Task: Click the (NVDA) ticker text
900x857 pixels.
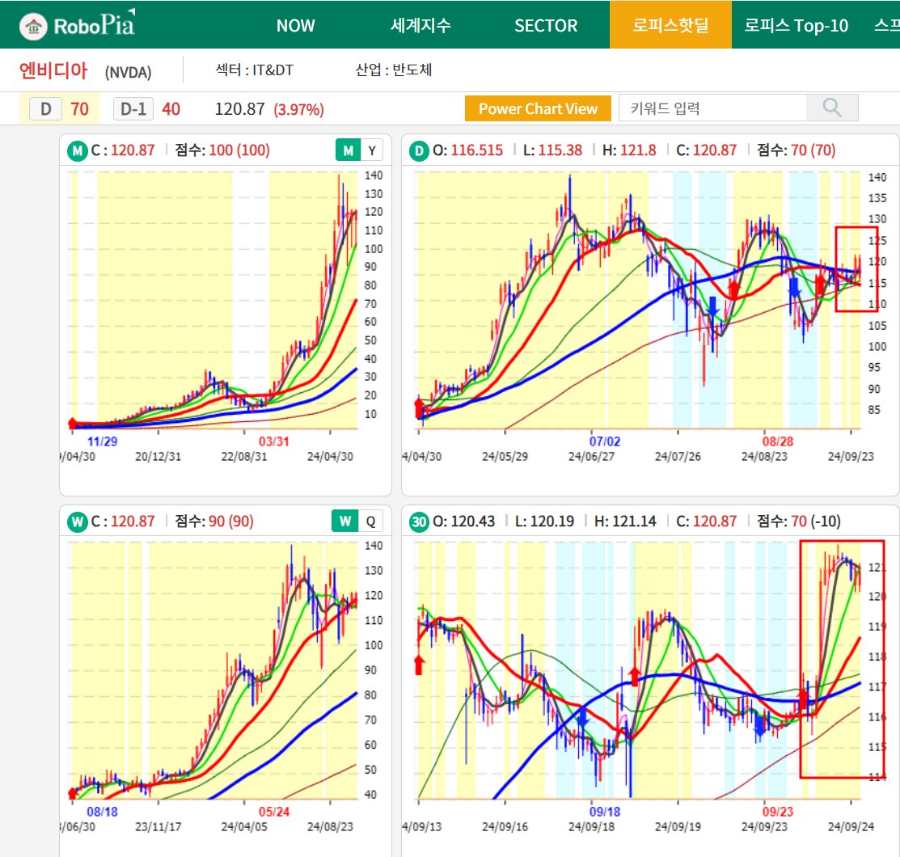Action: click(x=128, y=72)
